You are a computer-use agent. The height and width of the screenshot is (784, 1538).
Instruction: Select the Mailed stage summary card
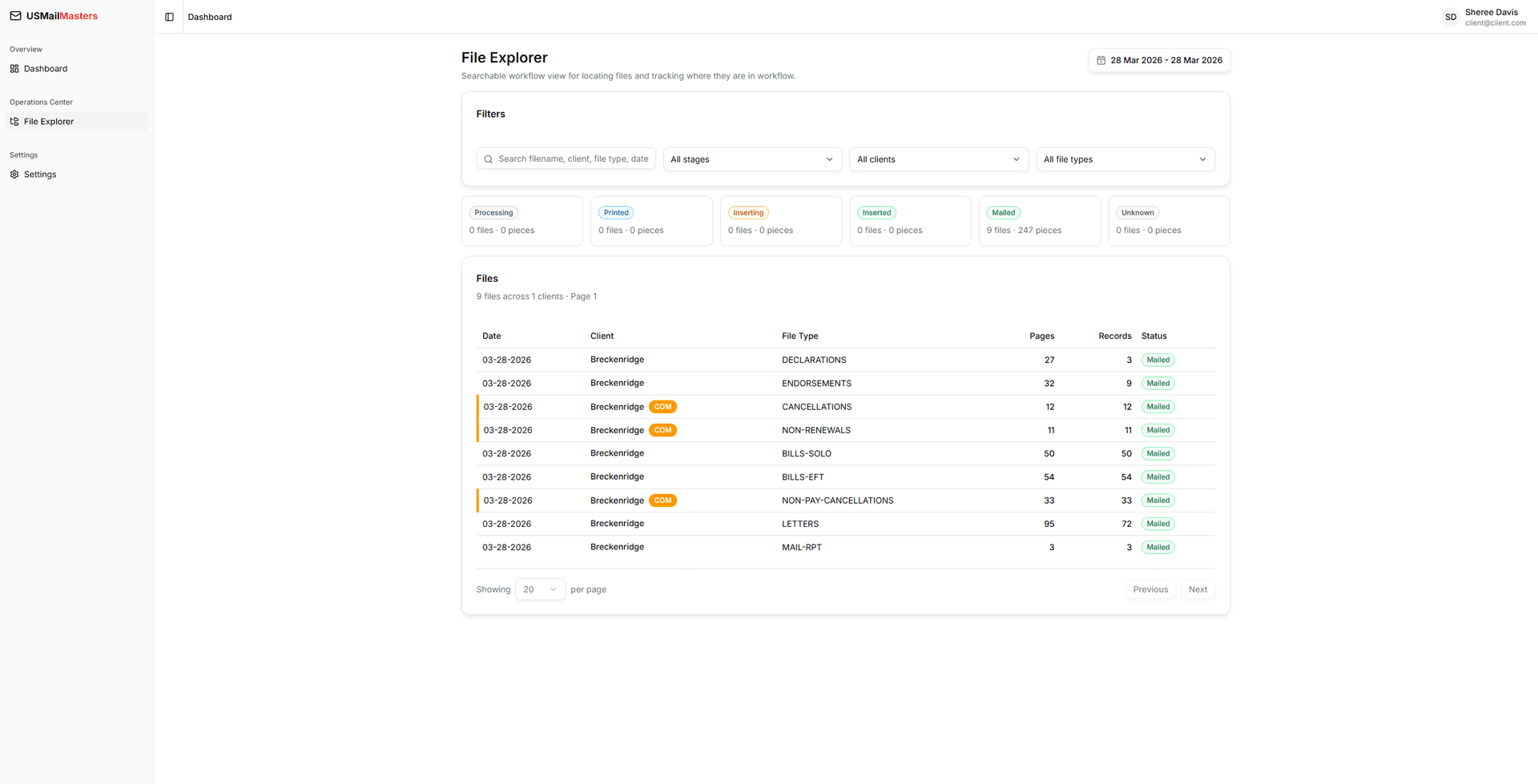(1039, 222)
